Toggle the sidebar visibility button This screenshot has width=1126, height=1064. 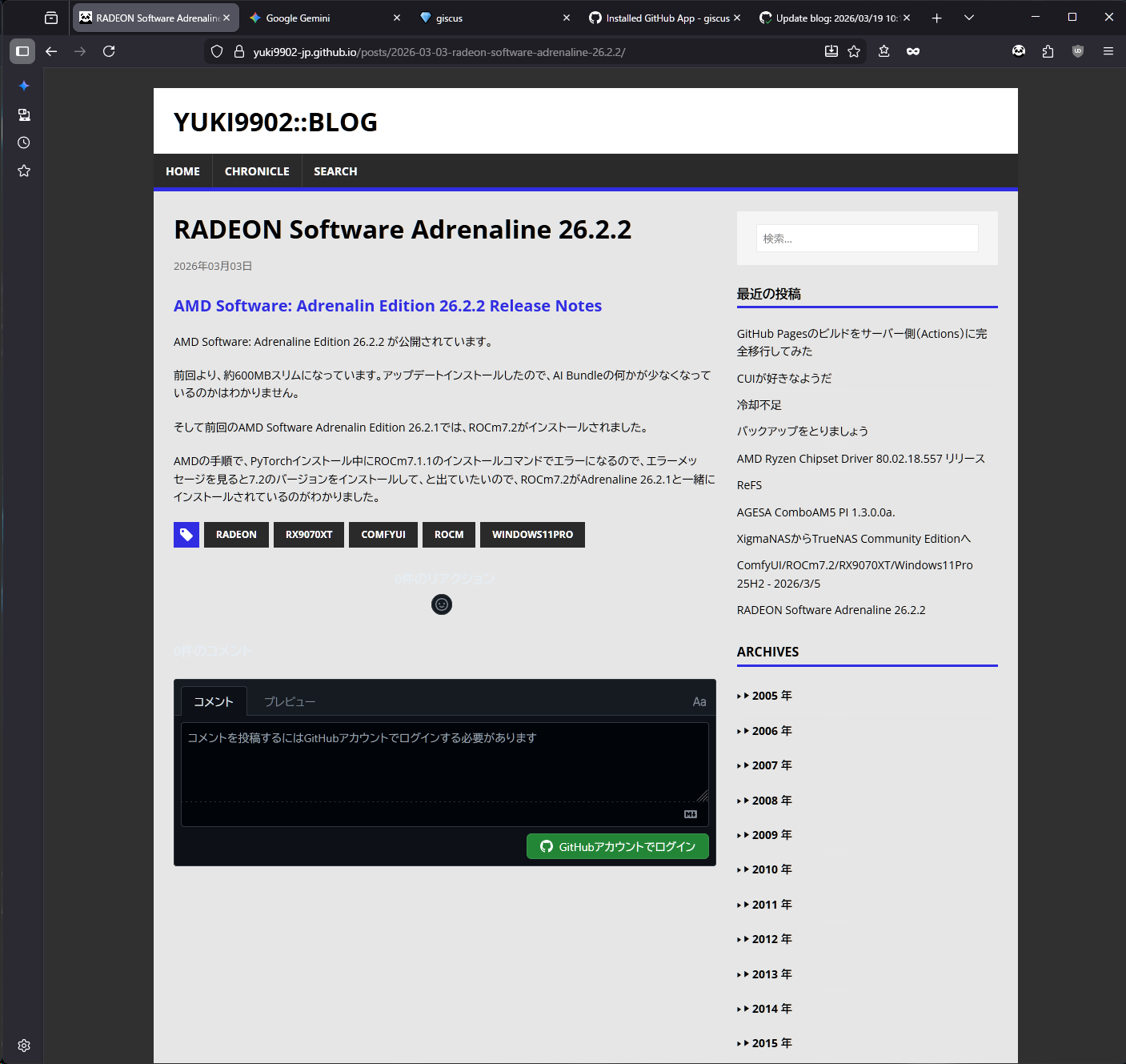click(x=22, y=51)
